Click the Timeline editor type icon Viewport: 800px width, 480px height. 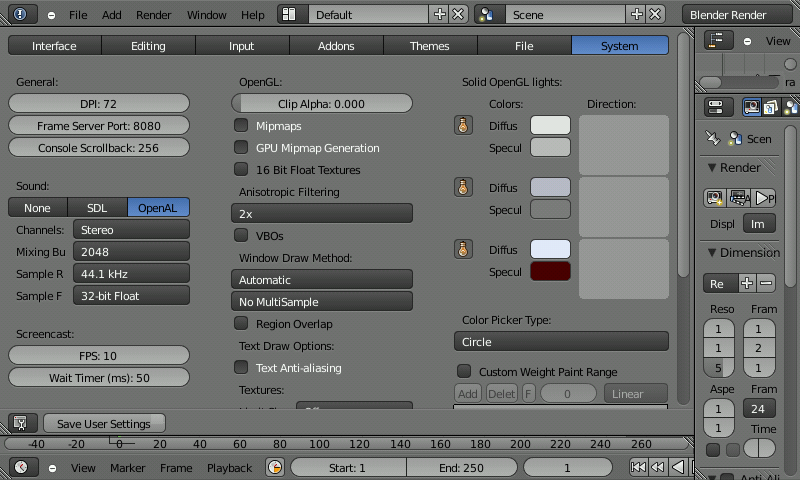22,467
